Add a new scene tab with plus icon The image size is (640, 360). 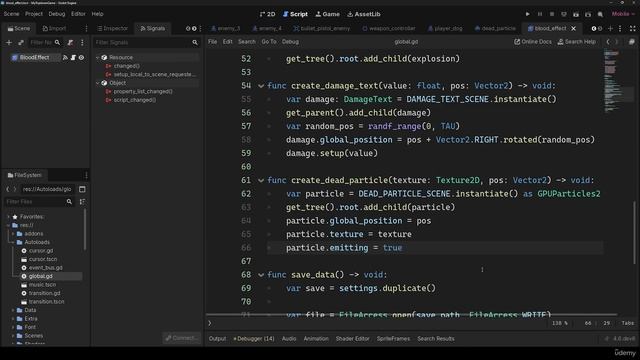[x=610, y=28]
